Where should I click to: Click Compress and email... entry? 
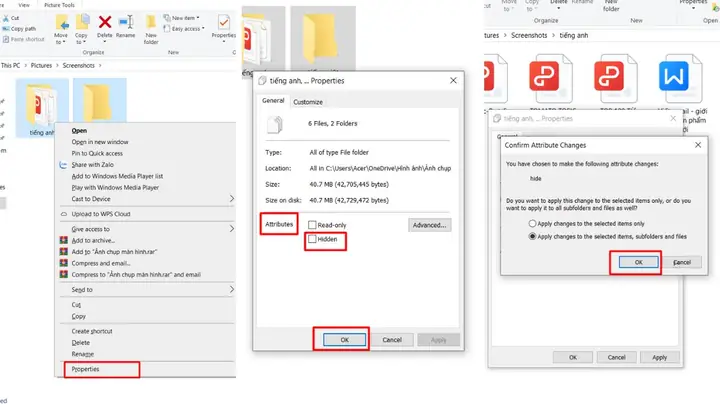[101, 264]
